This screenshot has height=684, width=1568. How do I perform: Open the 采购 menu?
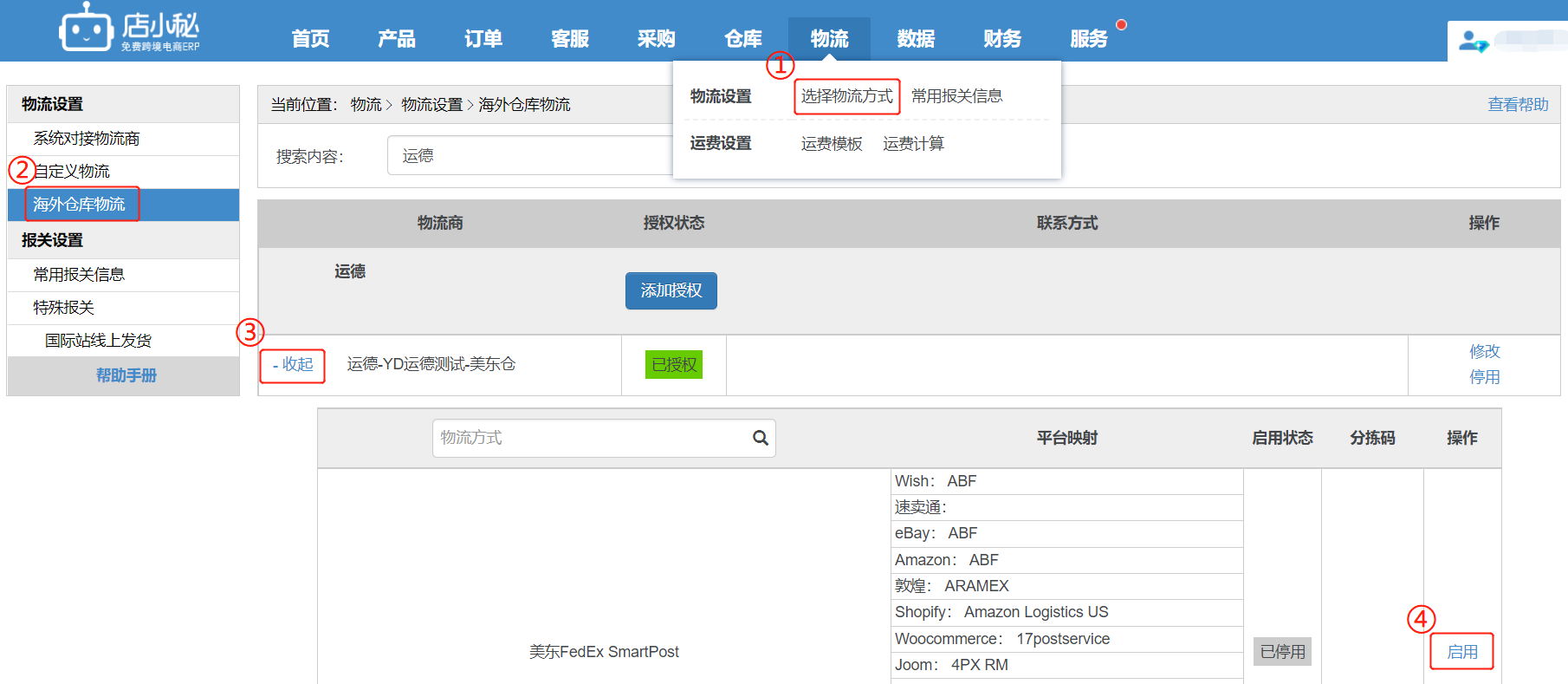point(657,39)
